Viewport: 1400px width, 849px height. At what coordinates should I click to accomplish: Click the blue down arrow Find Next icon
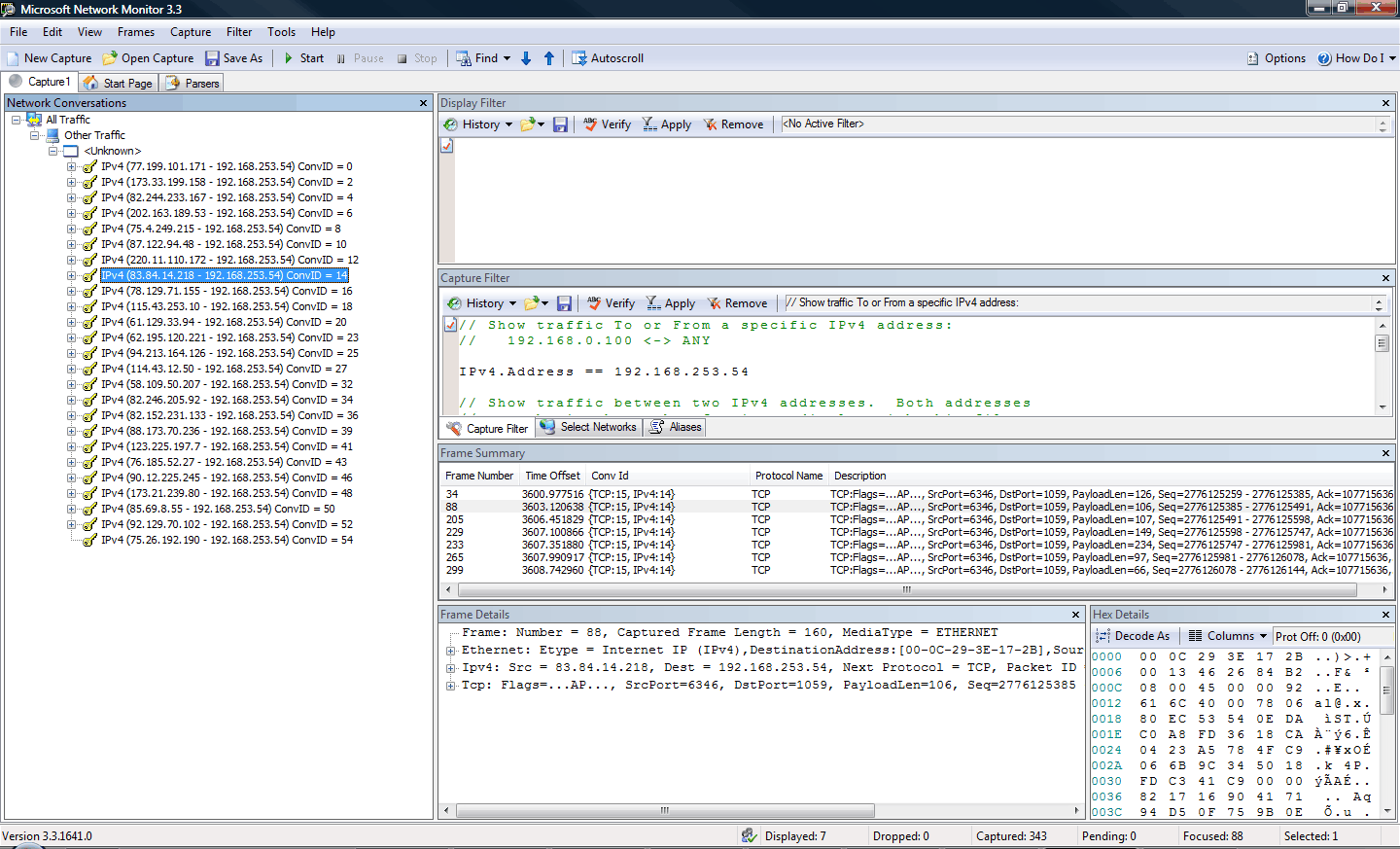coord(526,58)
